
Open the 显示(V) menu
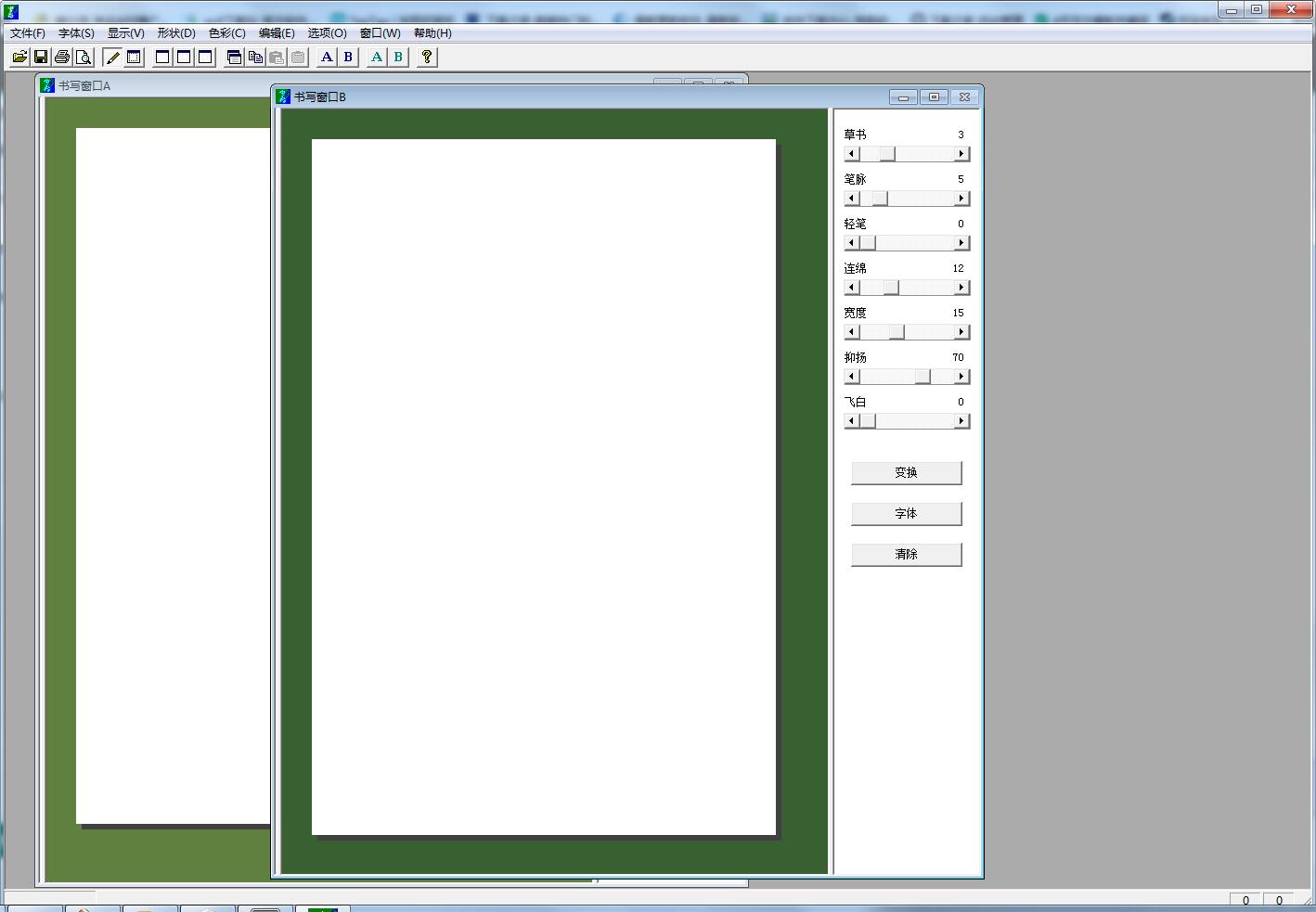[126, 33]
